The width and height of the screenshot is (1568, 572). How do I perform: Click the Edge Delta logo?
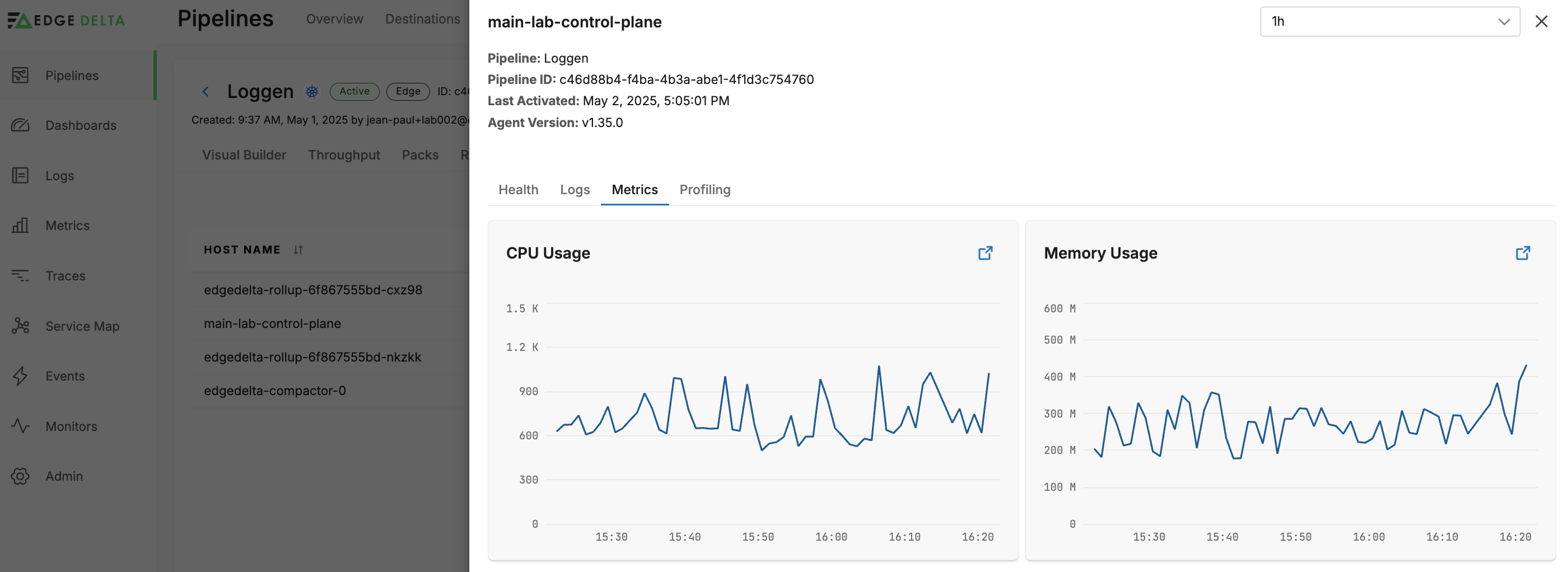66,20
